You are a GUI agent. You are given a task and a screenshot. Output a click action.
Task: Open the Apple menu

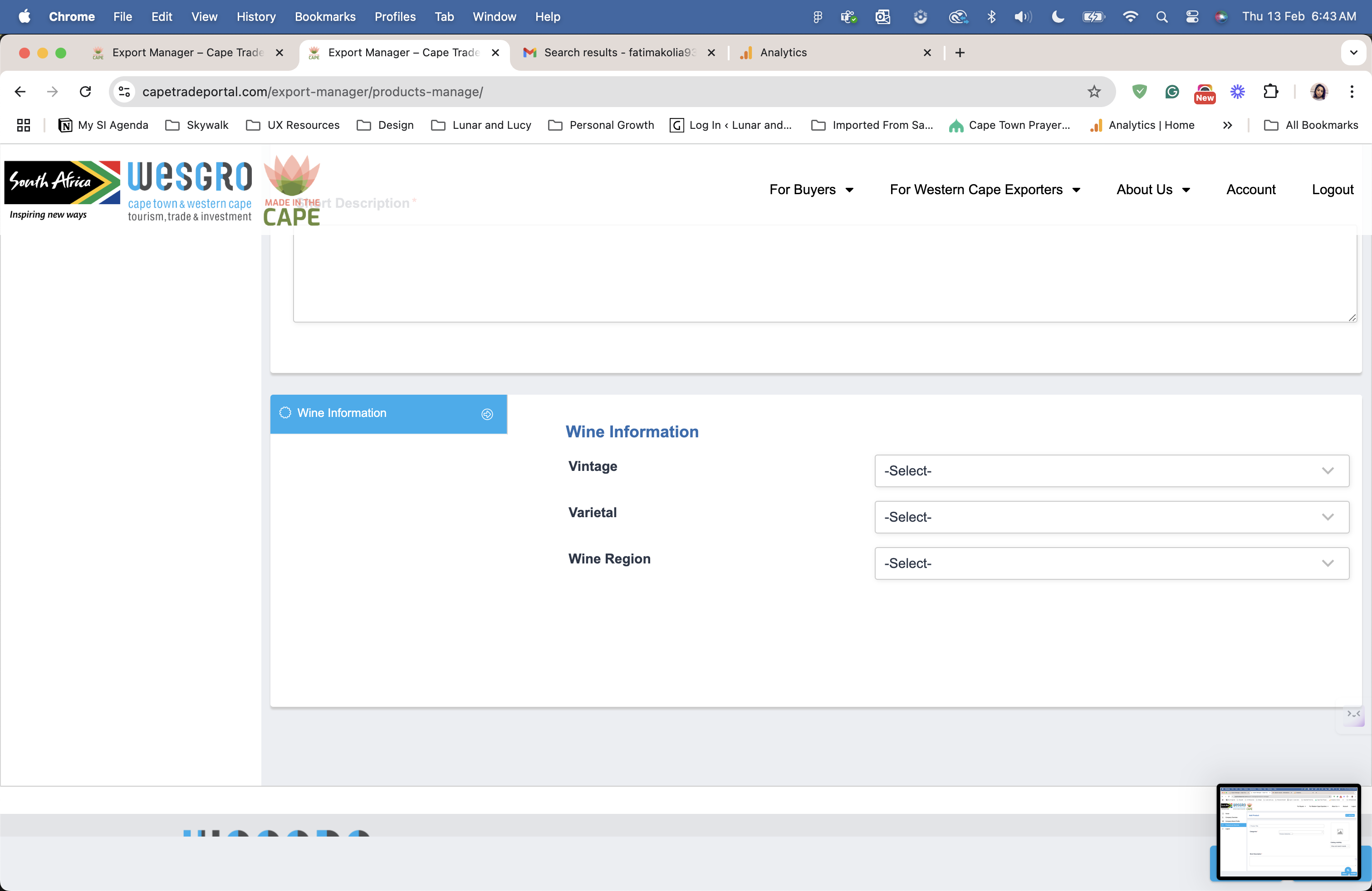[x=24, y=17]
